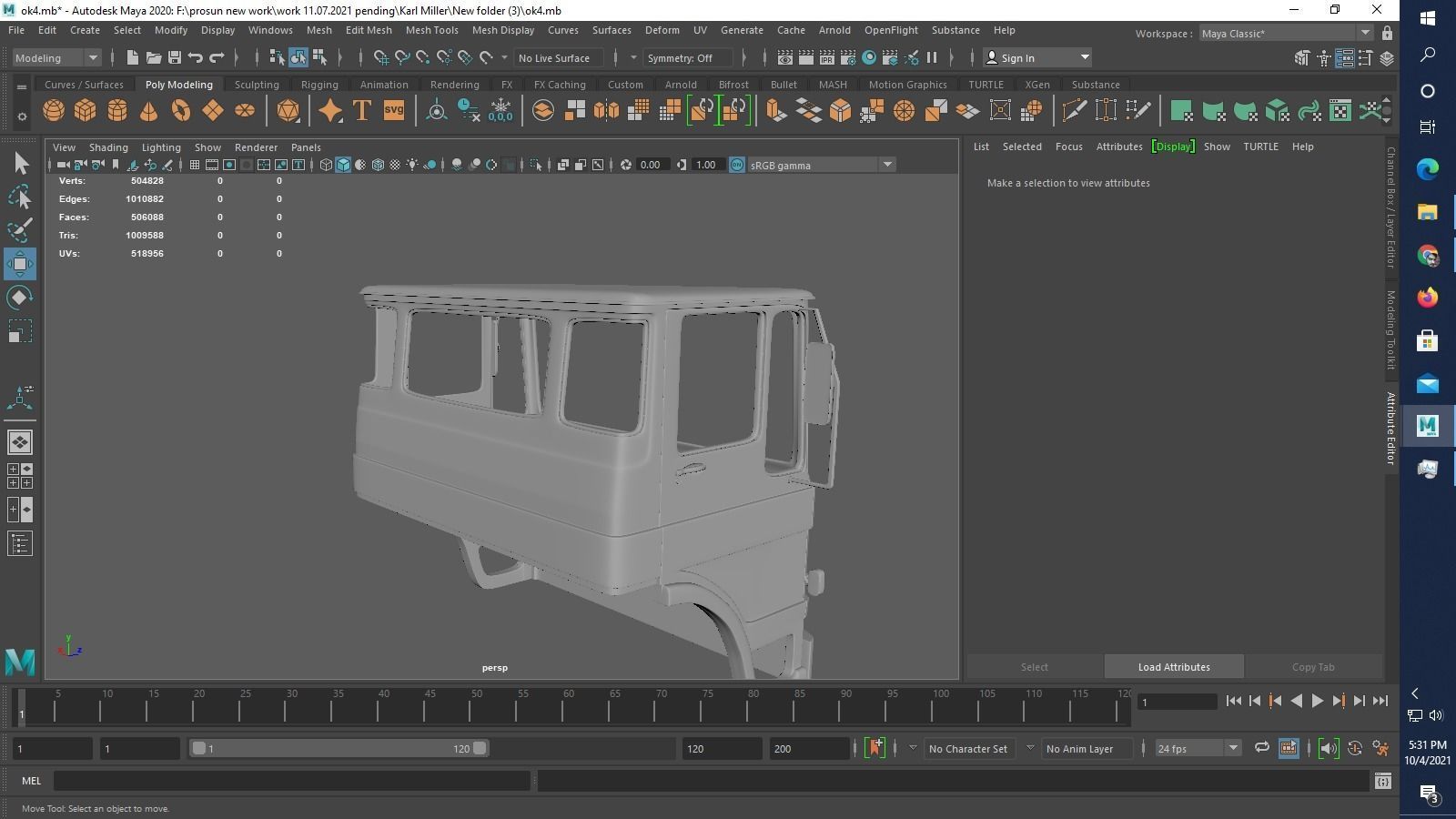1456x819 pixels.
Task: Click the Bevel shelf icon
Action: pos(840,111)
